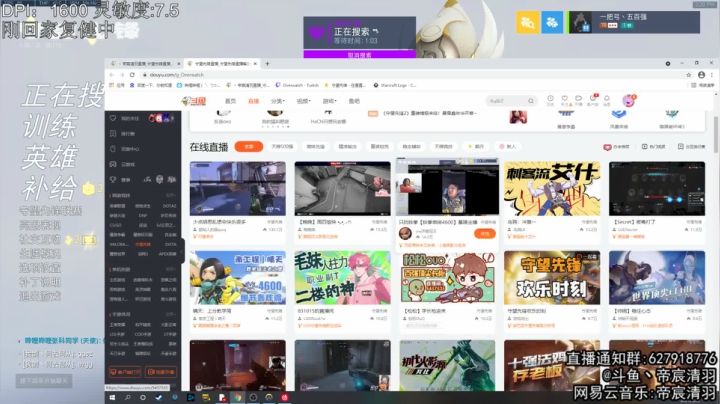Go back with browser back arrow
This screenshot has height=404, width=720.
112,75
